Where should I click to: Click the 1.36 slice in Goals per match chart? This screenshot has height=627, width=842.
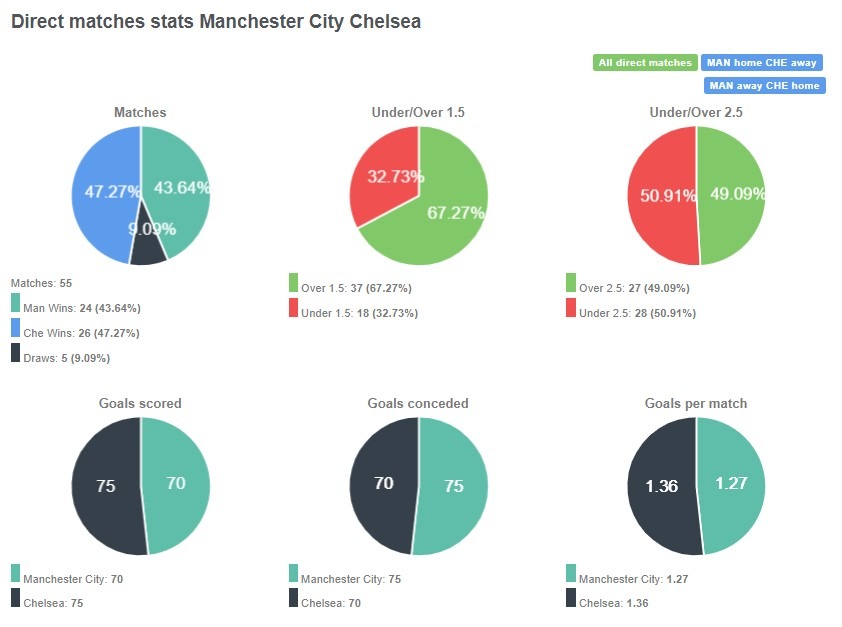[660, 485]
